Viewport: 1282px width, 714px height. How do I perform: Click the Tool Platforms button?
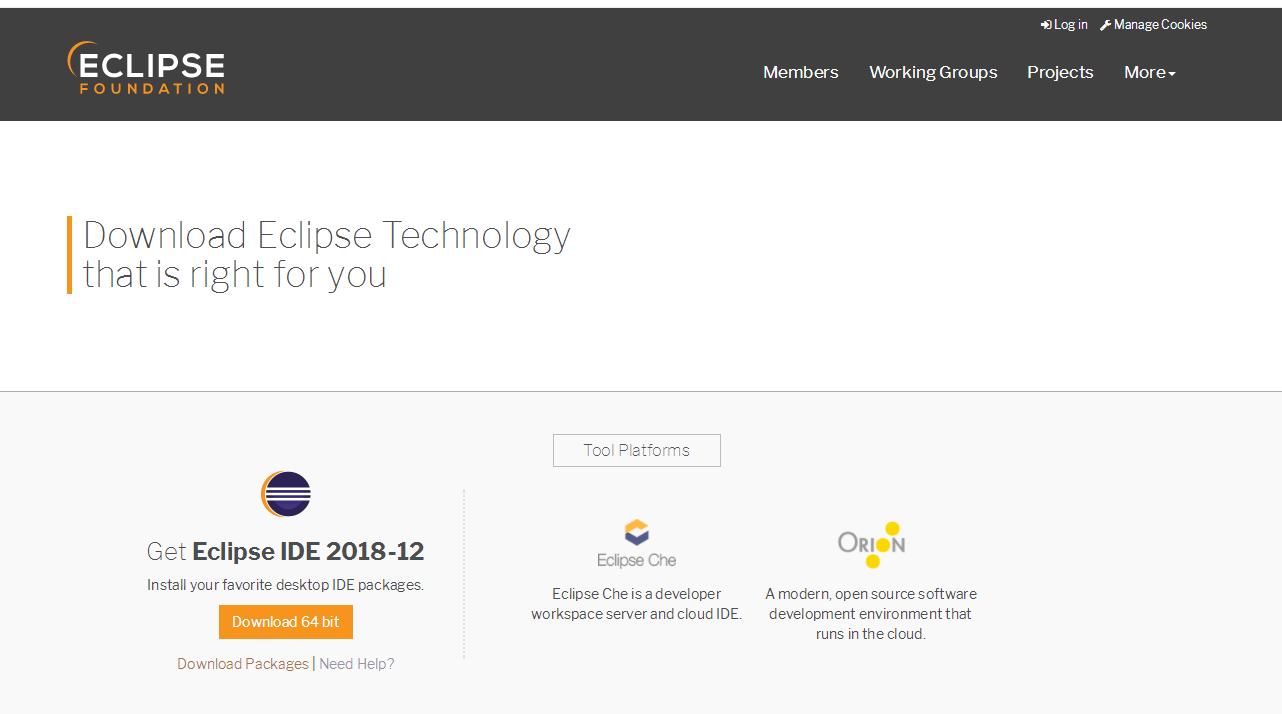[x=636, y=450]
